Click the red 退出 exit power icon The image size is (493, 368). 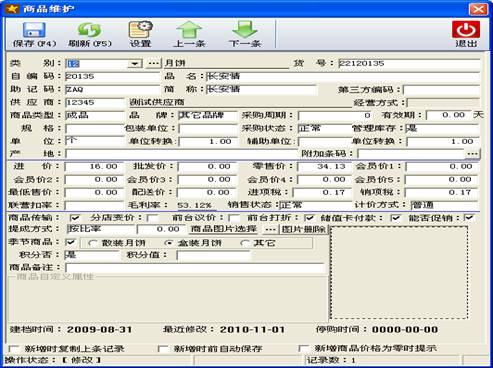[466, 29]
